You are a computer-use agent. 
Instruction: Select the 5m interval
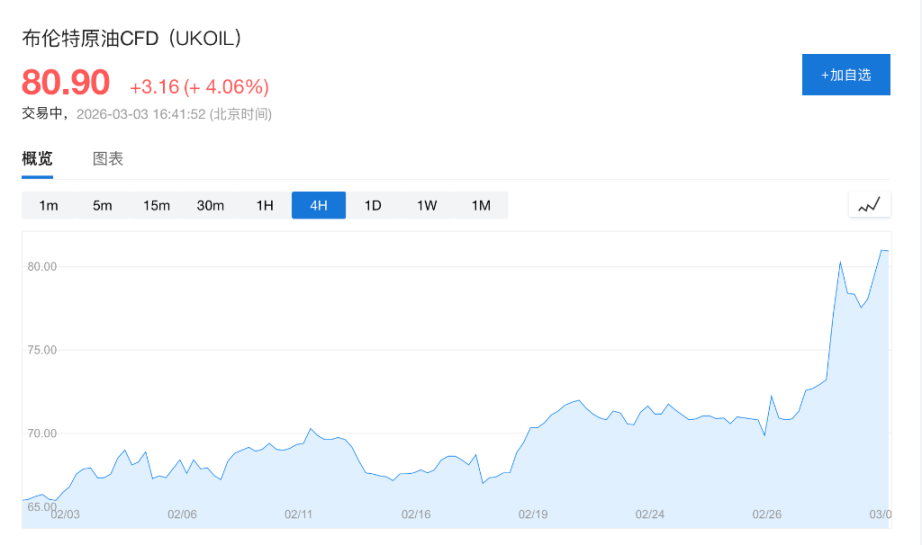tap(103, 206)
